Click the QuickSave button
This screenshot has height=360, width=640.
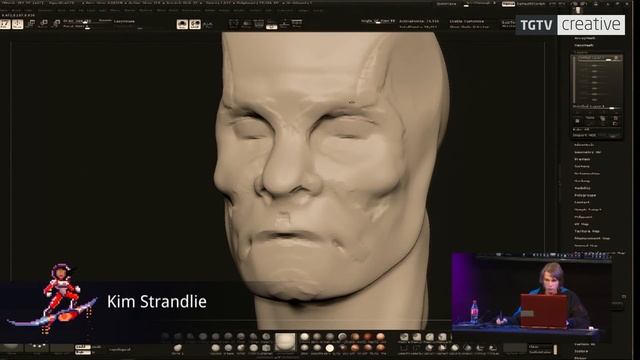(447, 4)
